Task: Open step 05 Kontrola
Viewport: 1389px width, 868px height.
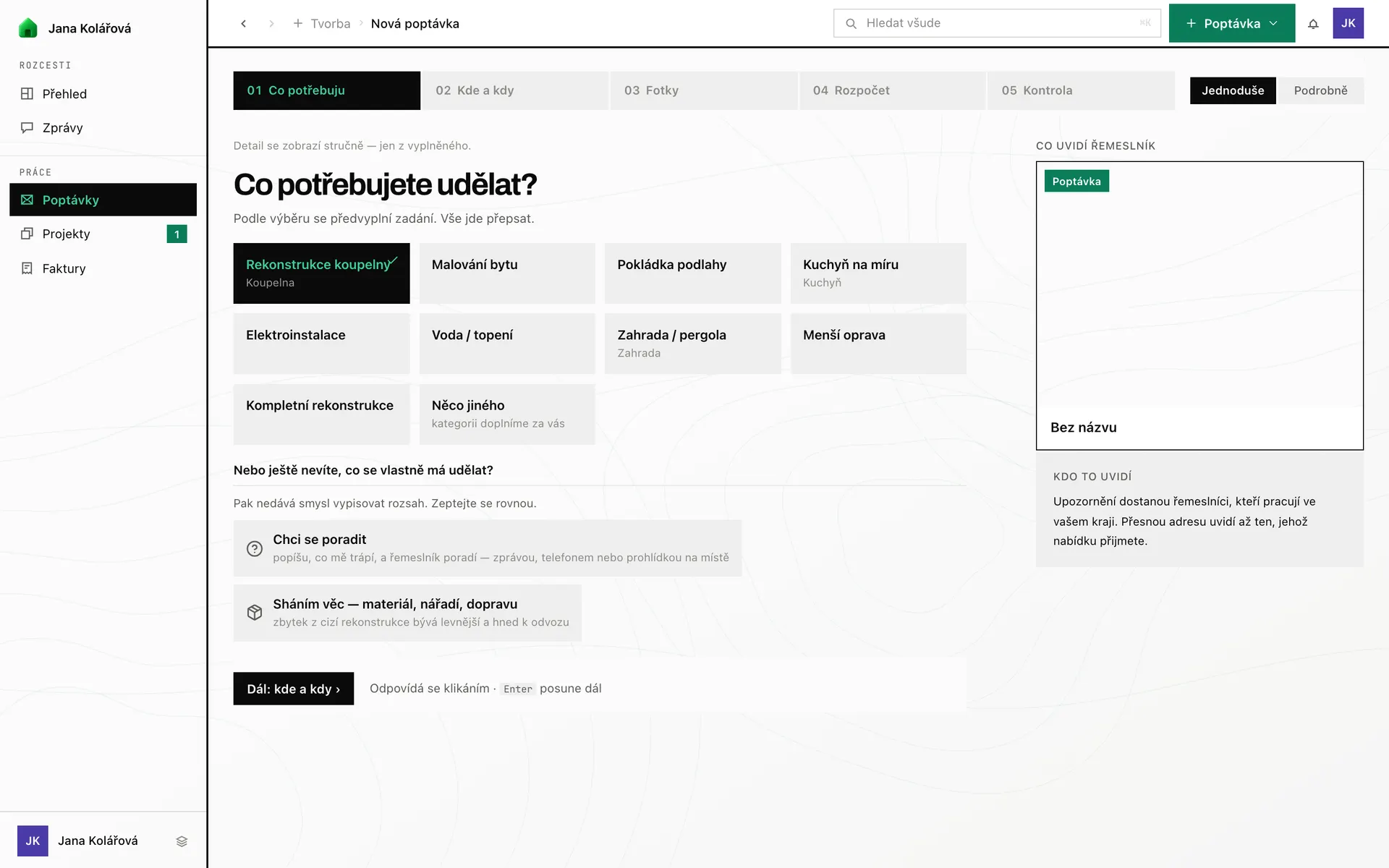Action: pos(1081,90)
